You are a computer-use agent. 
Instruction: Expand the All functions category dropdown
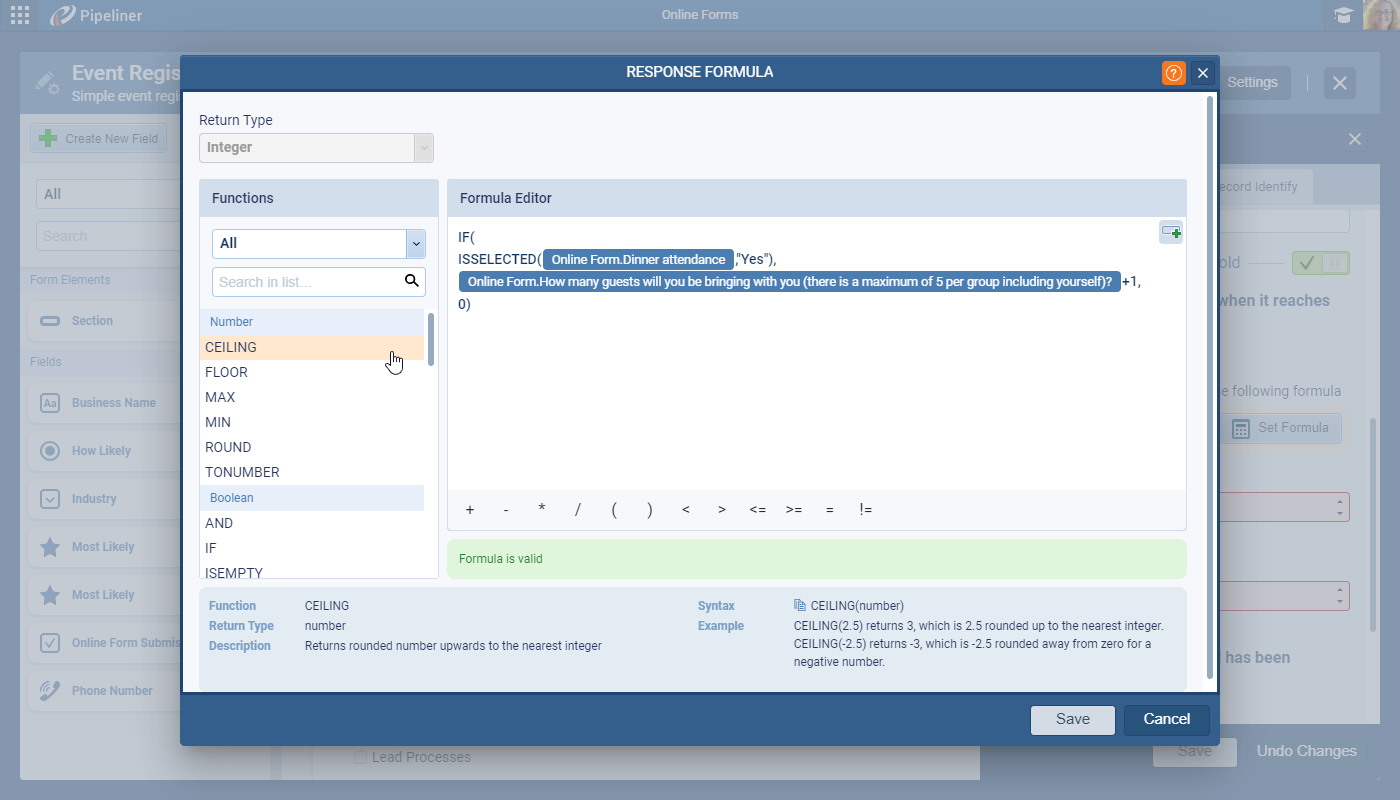pyautogui.click(x=416, y=243)
